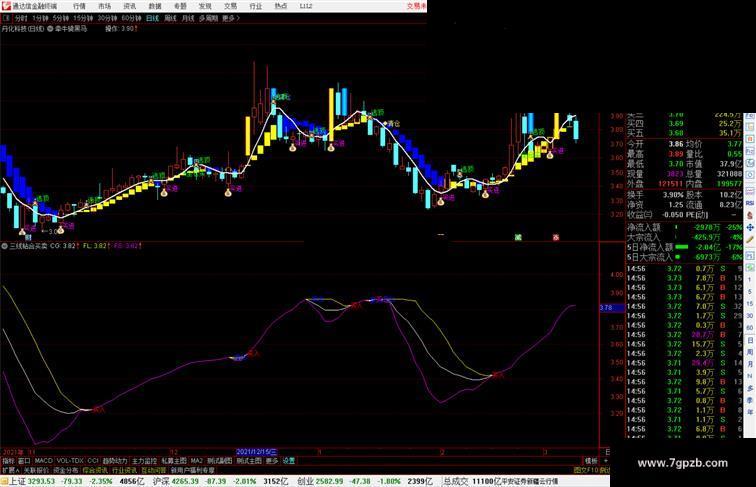
Task: Open the 综合资讯 tab
Action: 95,470
